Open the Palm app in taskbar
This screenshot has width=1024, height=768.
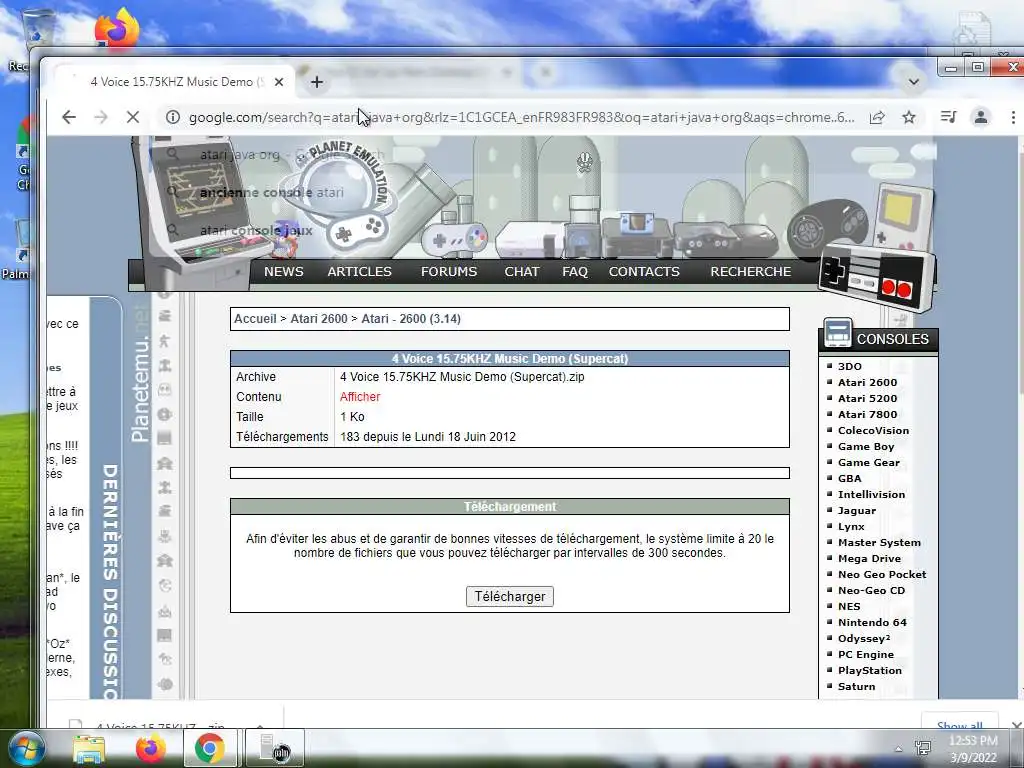pyautogui.click(x=274, y=748)
